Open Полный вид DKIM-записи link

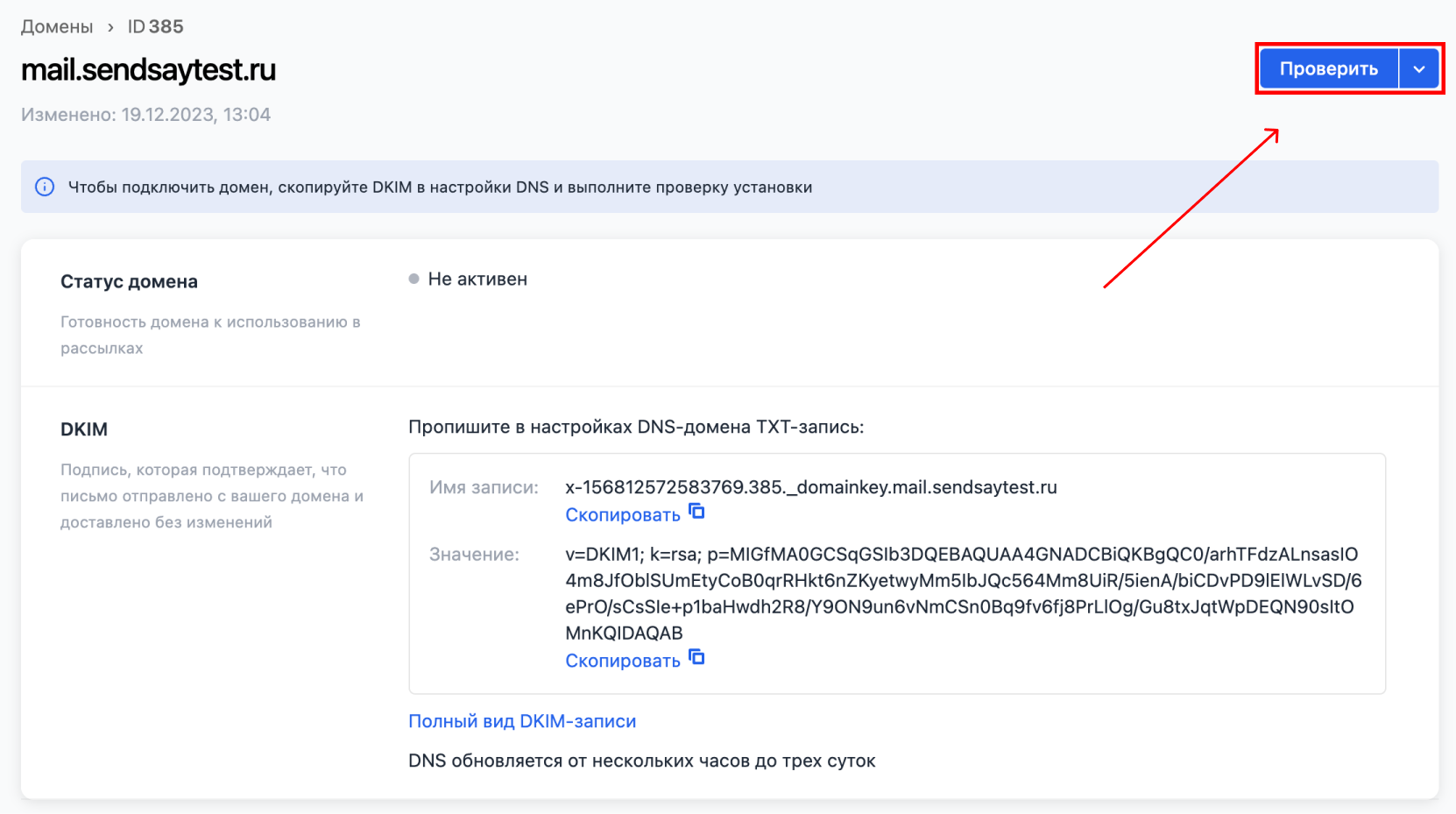click(x=522, y=720)
